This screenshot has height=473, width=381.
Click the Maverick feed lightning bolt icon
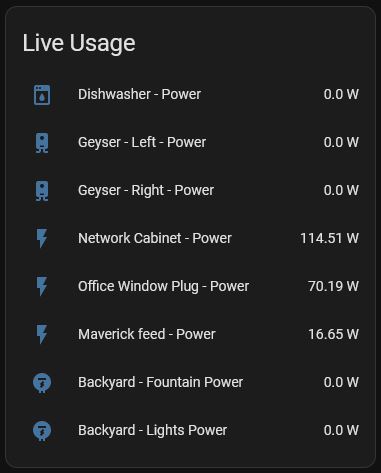click(x=42, y=334)
